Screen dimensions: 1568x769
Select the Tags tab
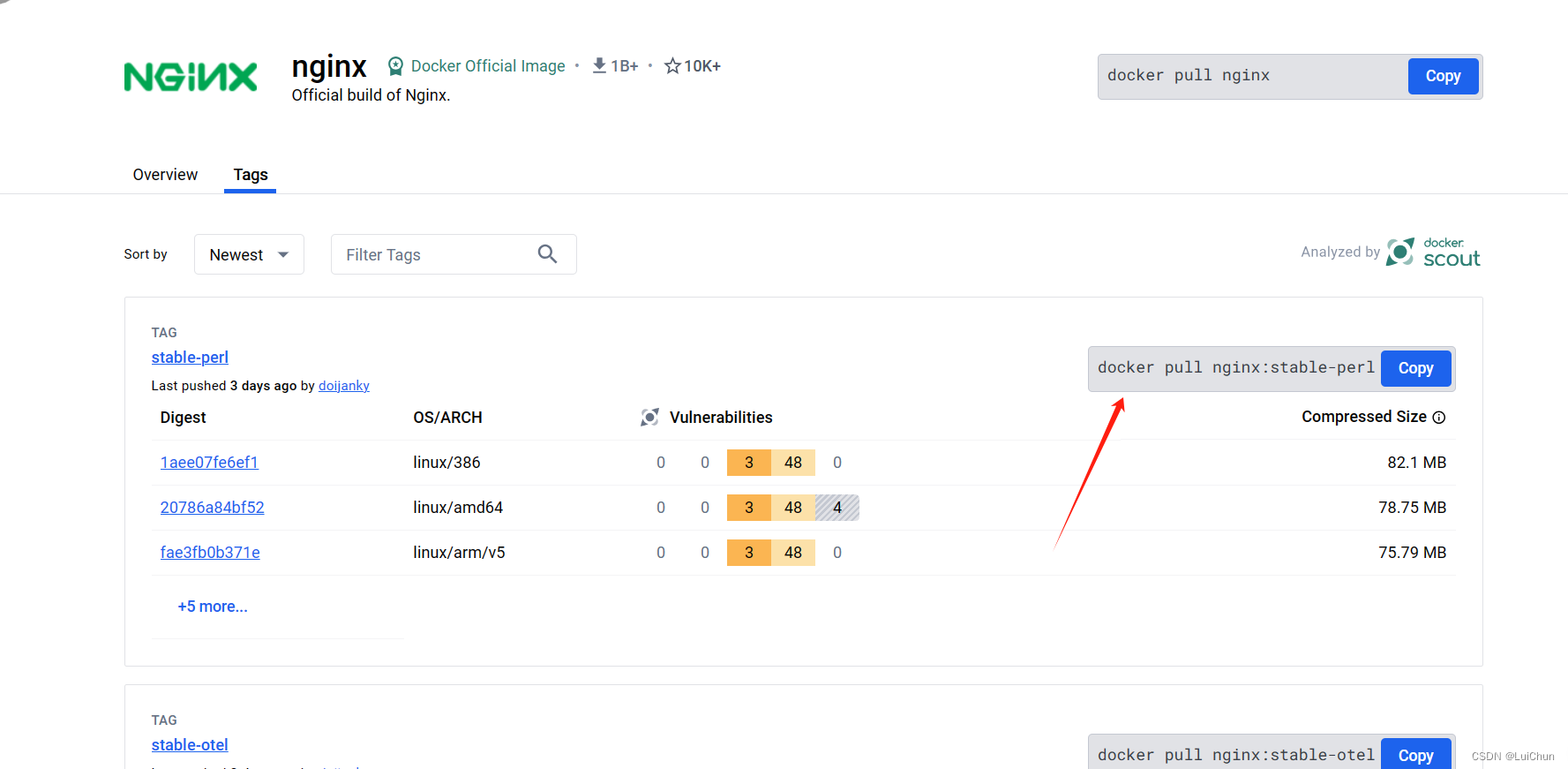point(251,175)
